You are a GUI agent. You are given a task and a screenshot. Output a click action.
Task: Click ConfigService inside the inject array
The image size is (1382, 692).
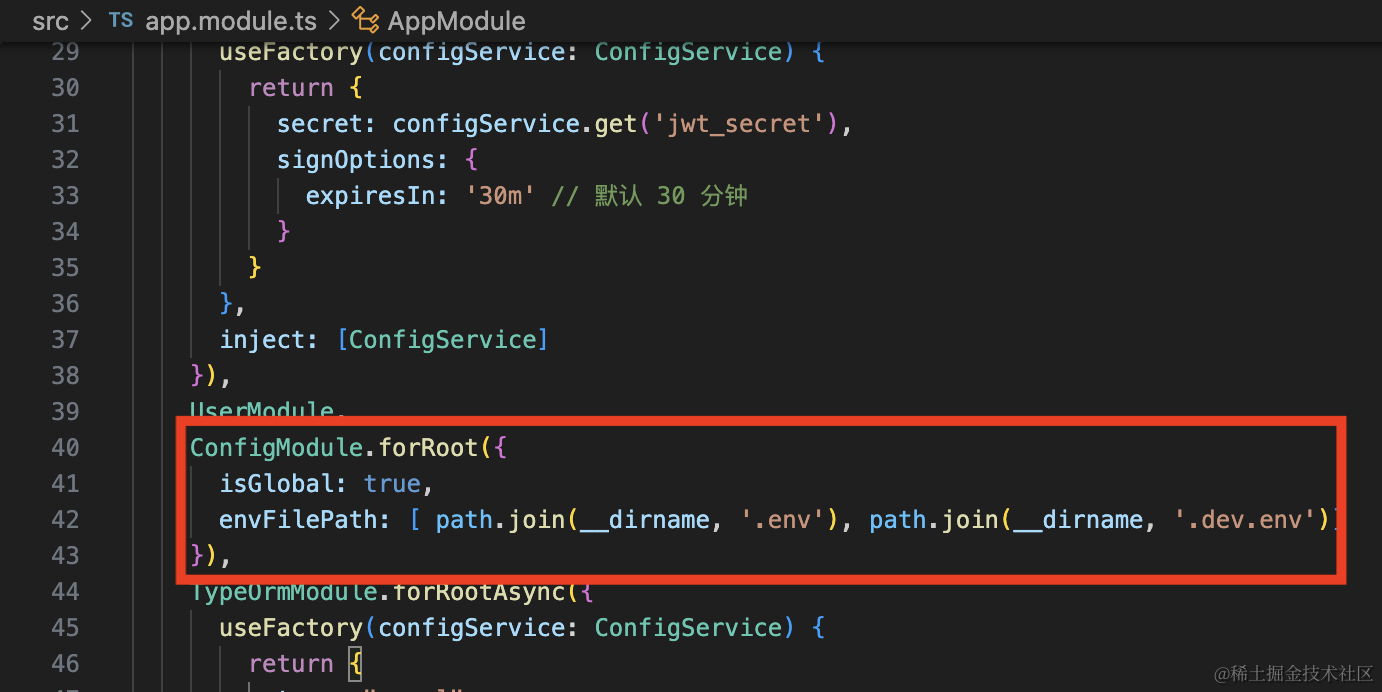[443, 340]
